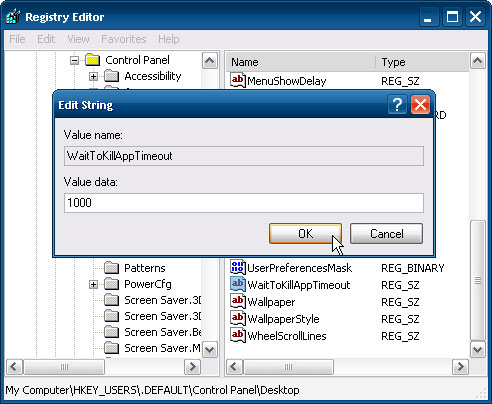Click the WaitToKillAppTimeout value icon
Image resolution: width=492 pixels, height=404 pixels.
[238, 285]
